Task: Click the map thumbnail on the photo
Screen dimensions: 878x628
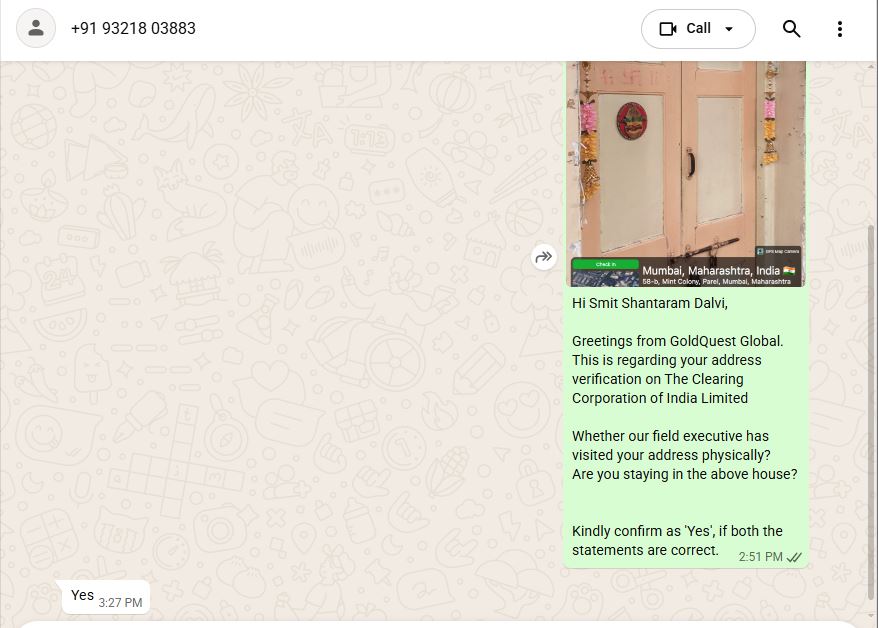Action: (x=604, y=278)
